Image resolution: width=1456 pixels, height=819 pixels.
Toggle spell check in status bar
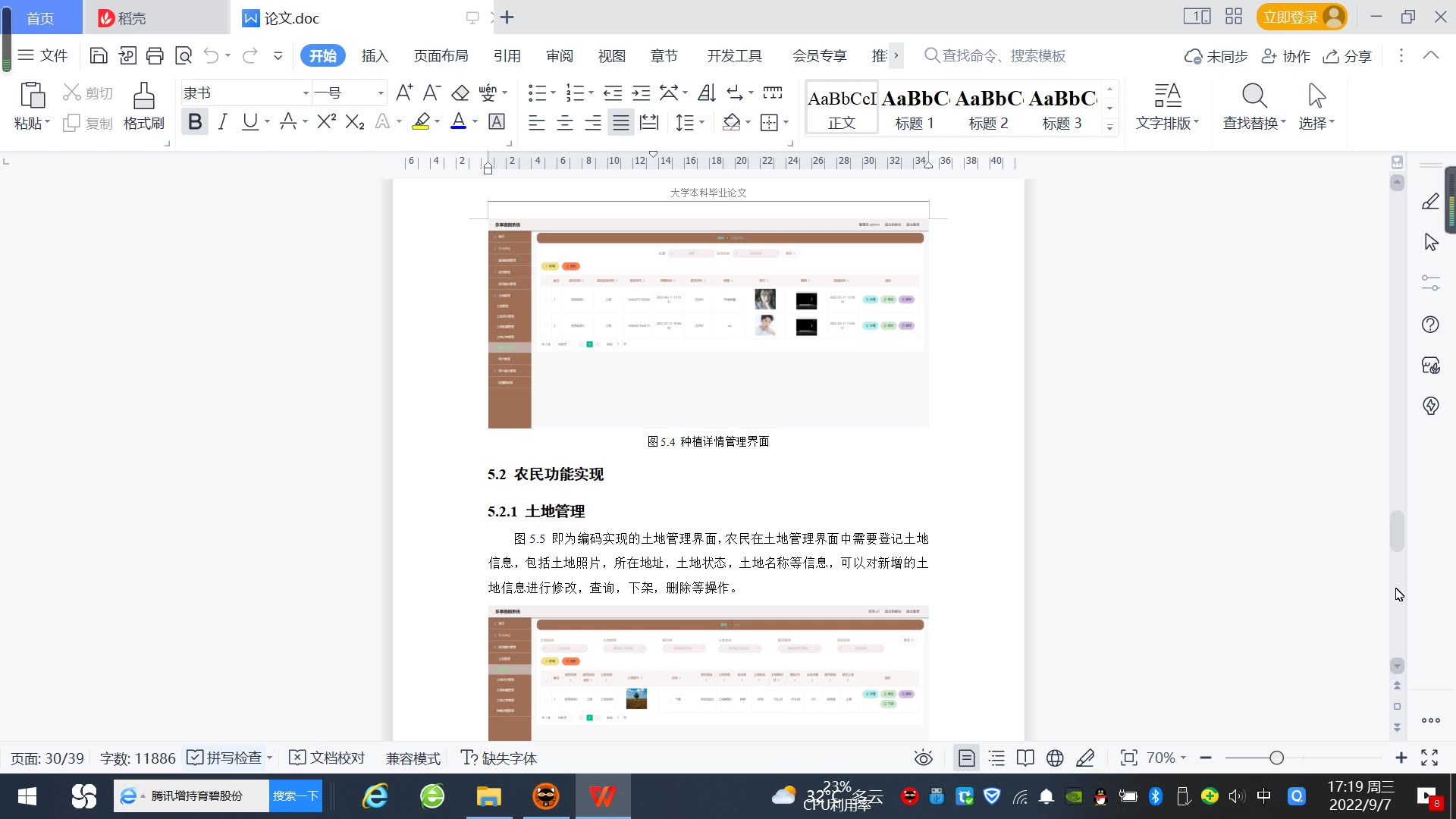point(226,758)
